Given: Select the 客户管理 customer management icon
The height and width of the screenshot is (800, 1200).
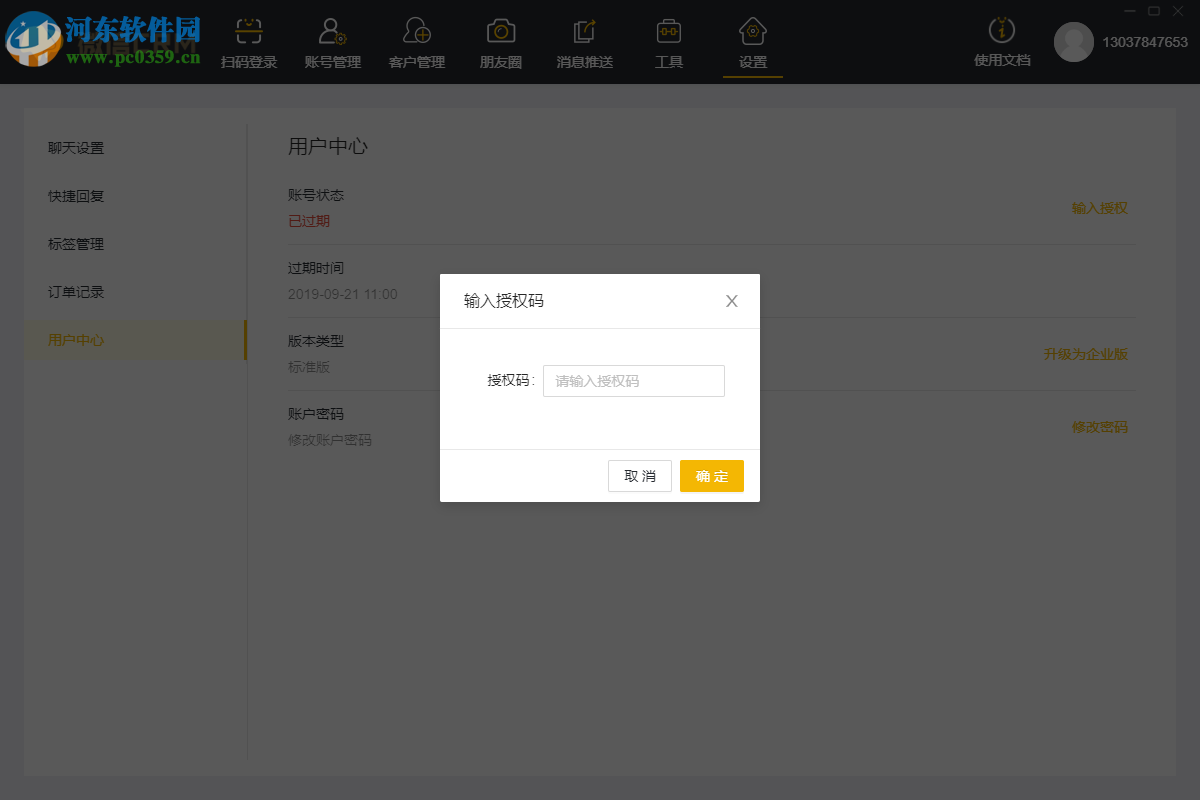Looking at the screenshot, I should point(416,40).
